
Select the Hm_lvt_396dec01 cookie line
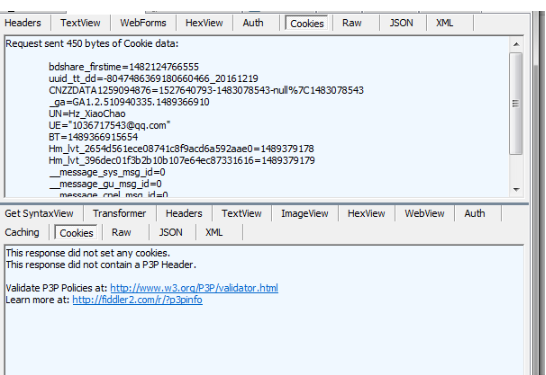pyautogui.click(x=182, y=161)
